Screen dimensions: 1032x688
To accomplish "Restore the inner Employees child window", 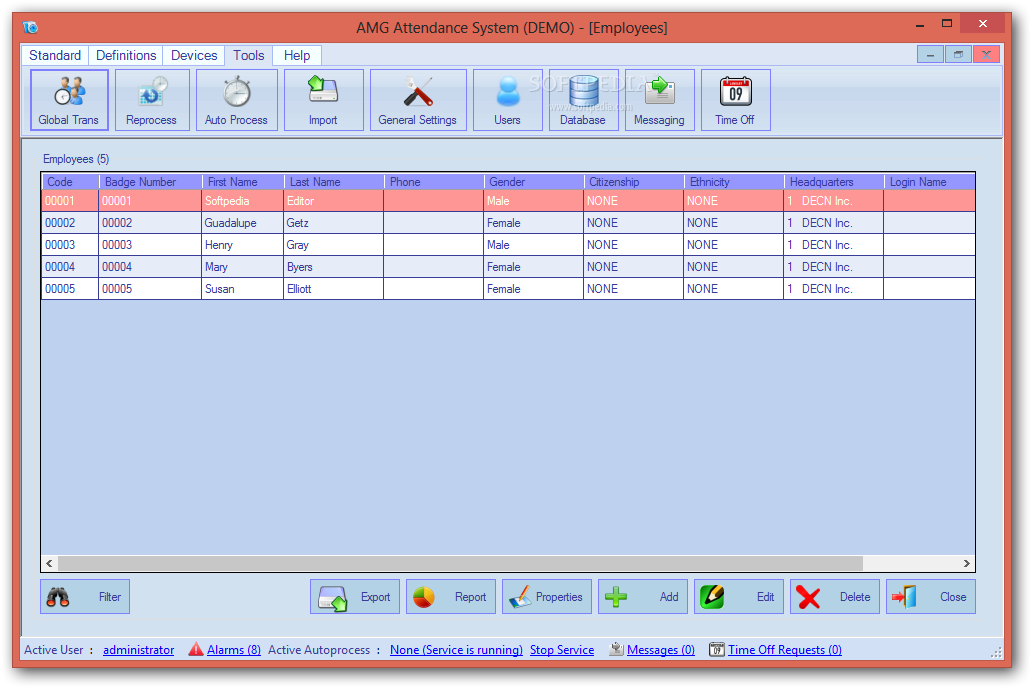I will (x=958, y=55).
